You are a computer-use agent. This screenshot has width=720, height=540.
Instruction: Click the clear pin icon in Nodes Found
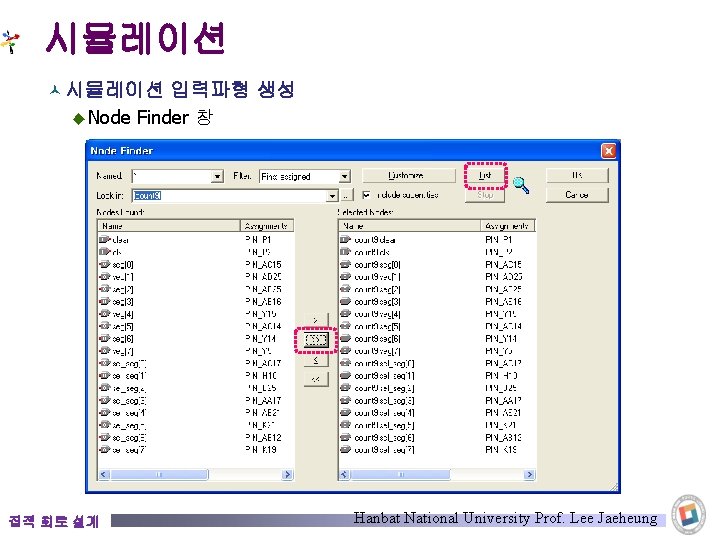pos(105,239)
